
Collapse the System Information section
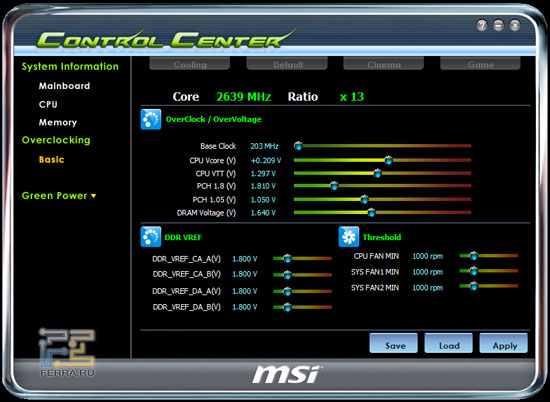(x=70, y=66)
